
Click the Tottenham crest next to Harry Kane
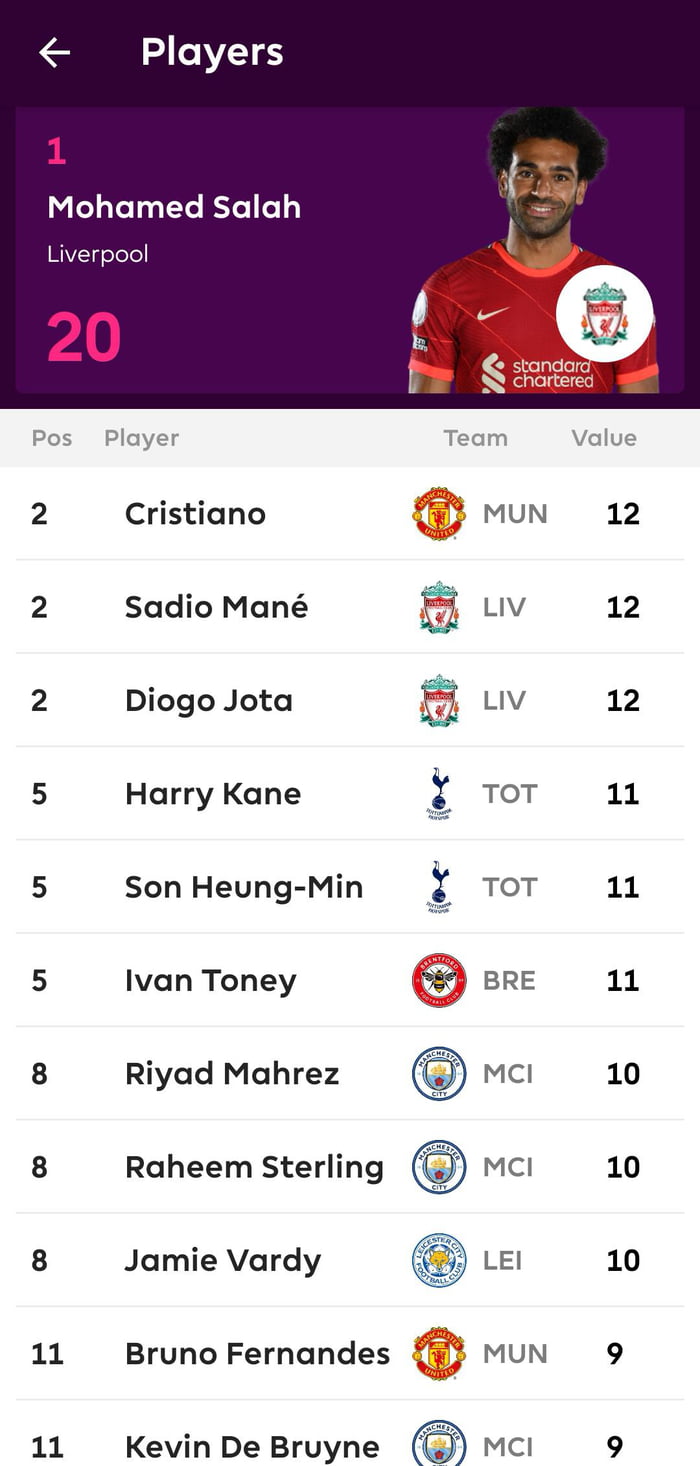pos(438,793)
